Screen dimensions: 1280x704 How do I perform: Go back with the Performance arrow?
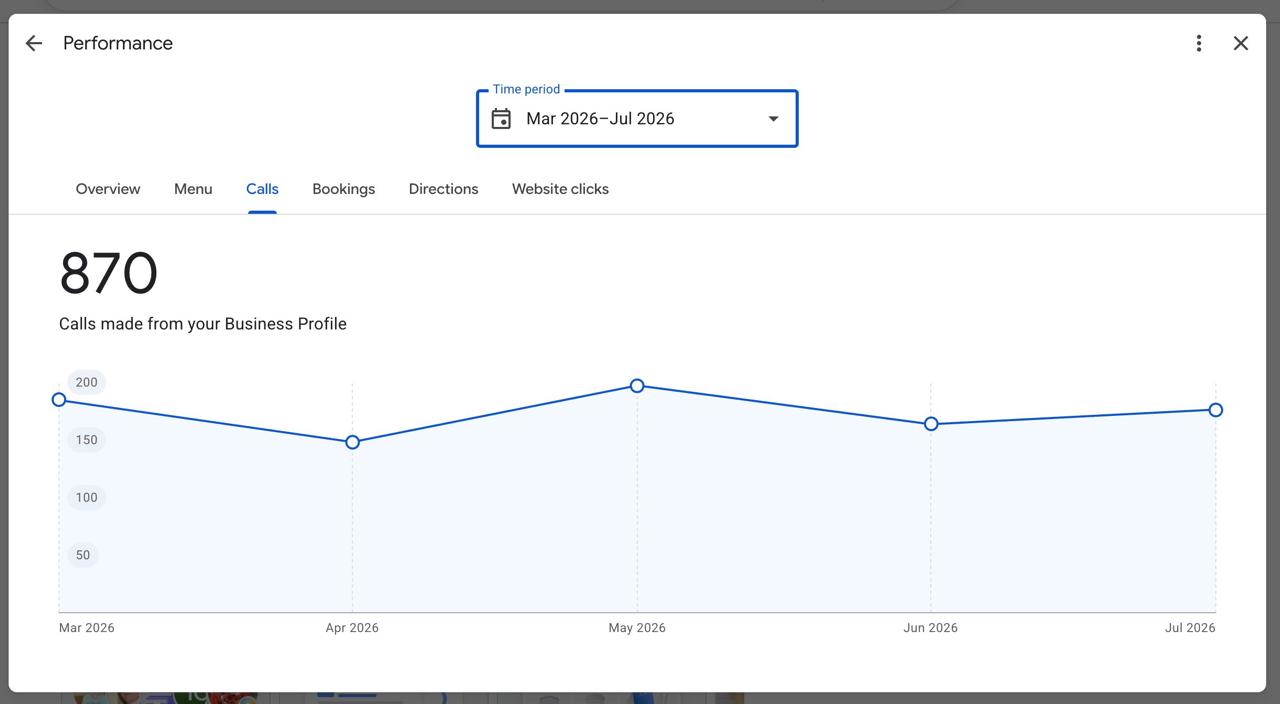point(34,43)
